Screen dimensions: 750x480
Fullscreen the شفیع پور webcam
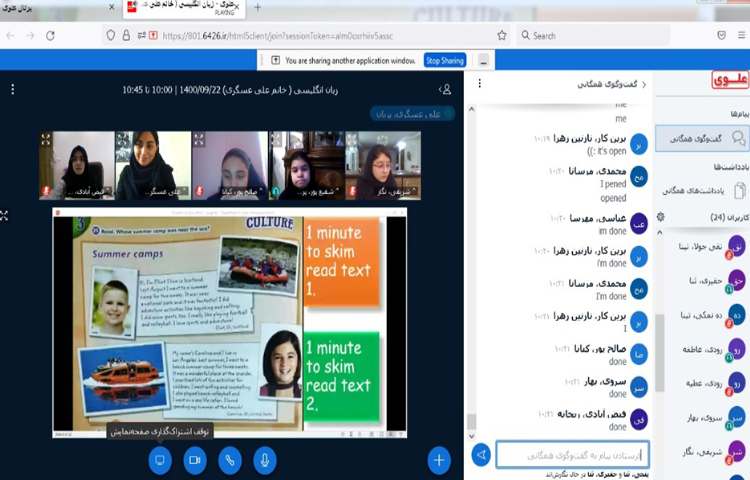[x=276, y=139]
